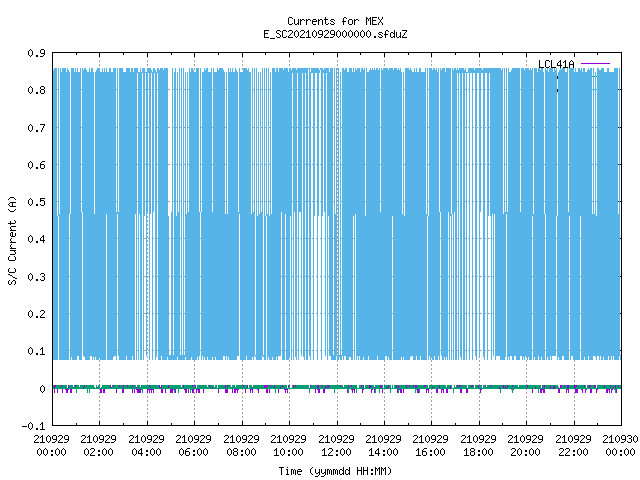Click the x-axis tick "210929 02:00"
The width and height of the screenshot is (640, 480).
coord(98,446)
